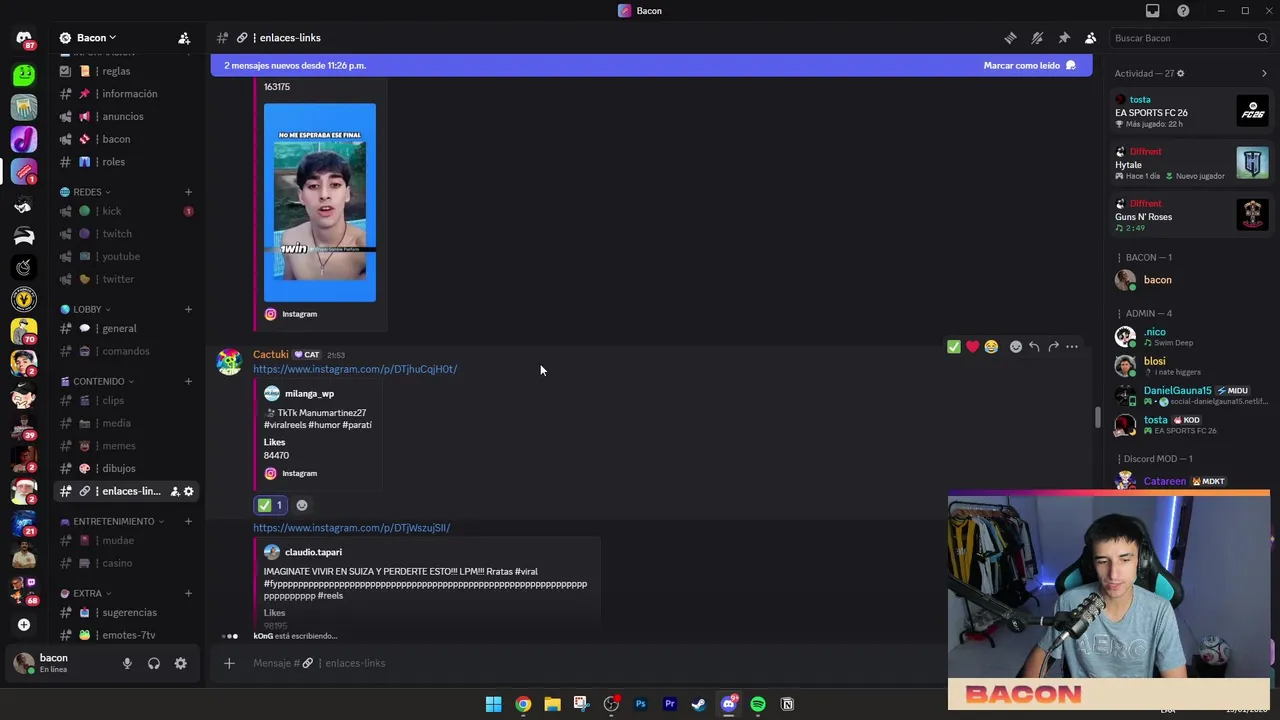The height and width of the screenshot is (720, 1280).
Task: Open Chrome from the taskbar
Action: (x=523, y=704)
